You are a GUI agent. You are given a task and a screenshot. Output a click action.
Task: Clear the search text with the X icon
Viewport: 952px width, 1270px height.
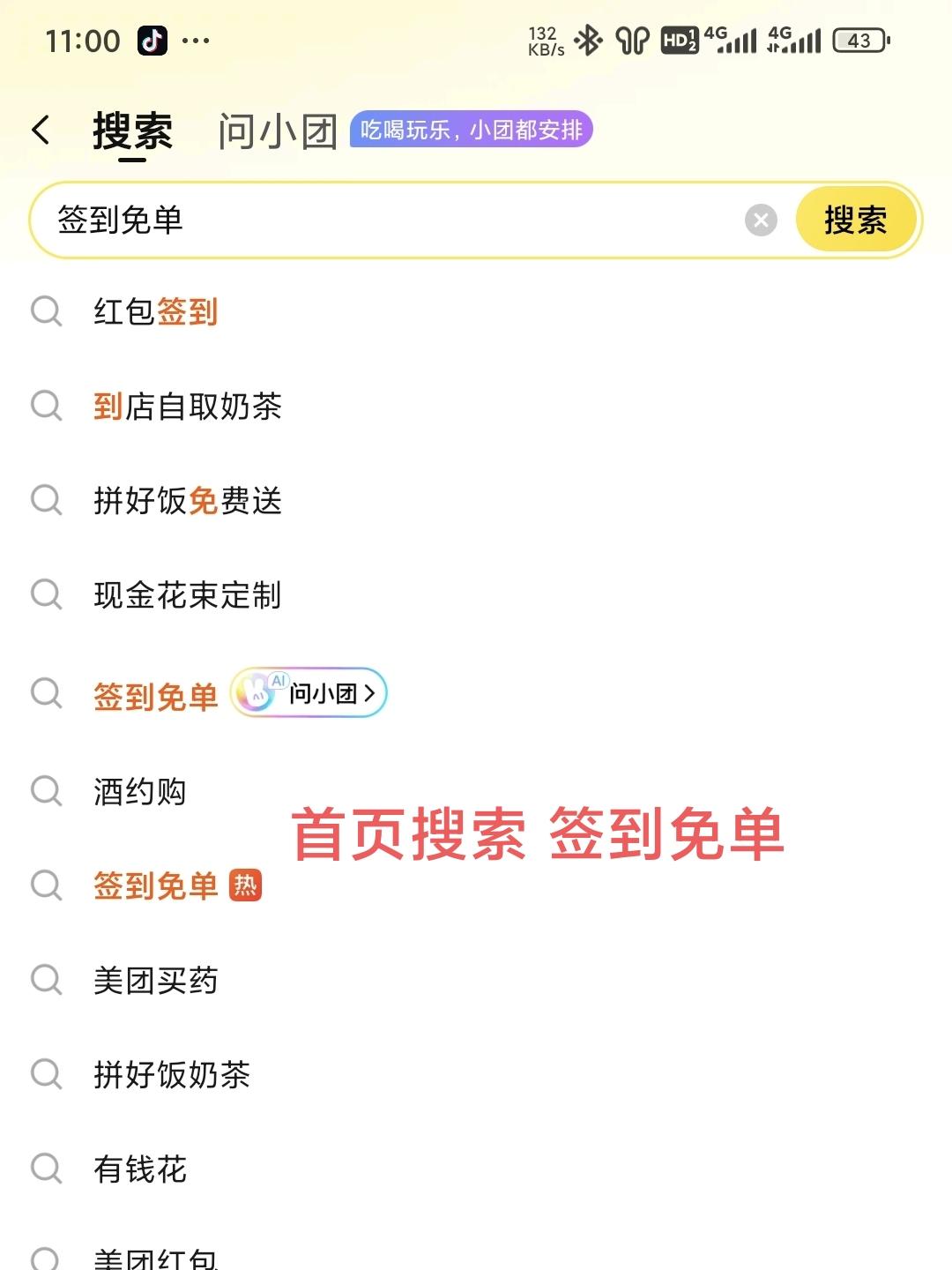[761, 220]
